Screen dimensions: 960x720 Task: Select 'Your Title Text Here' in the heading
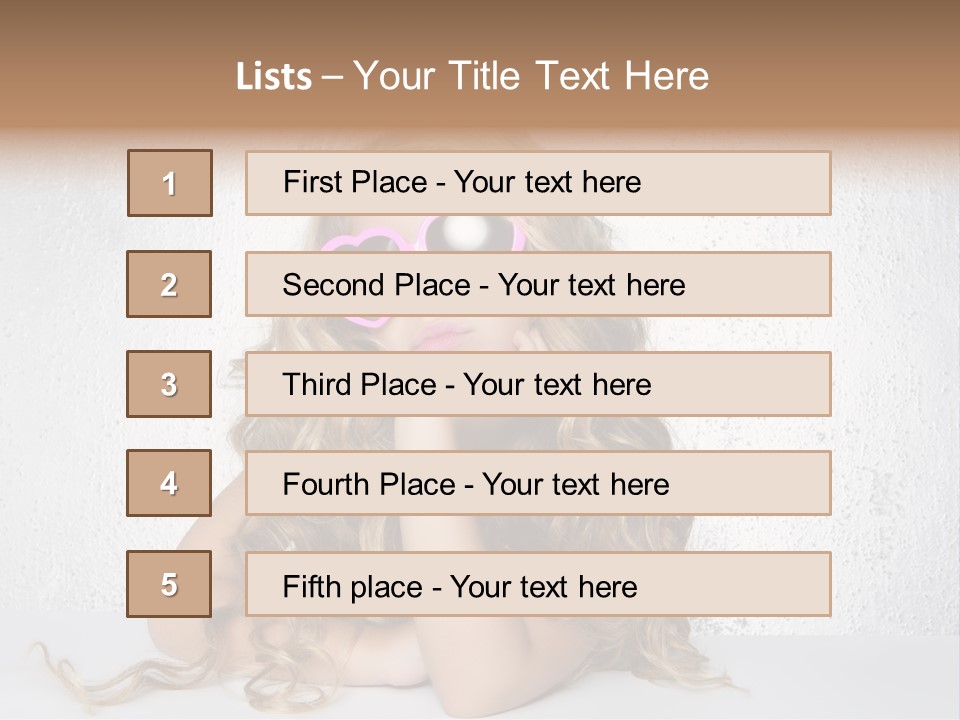click(531, 76)
